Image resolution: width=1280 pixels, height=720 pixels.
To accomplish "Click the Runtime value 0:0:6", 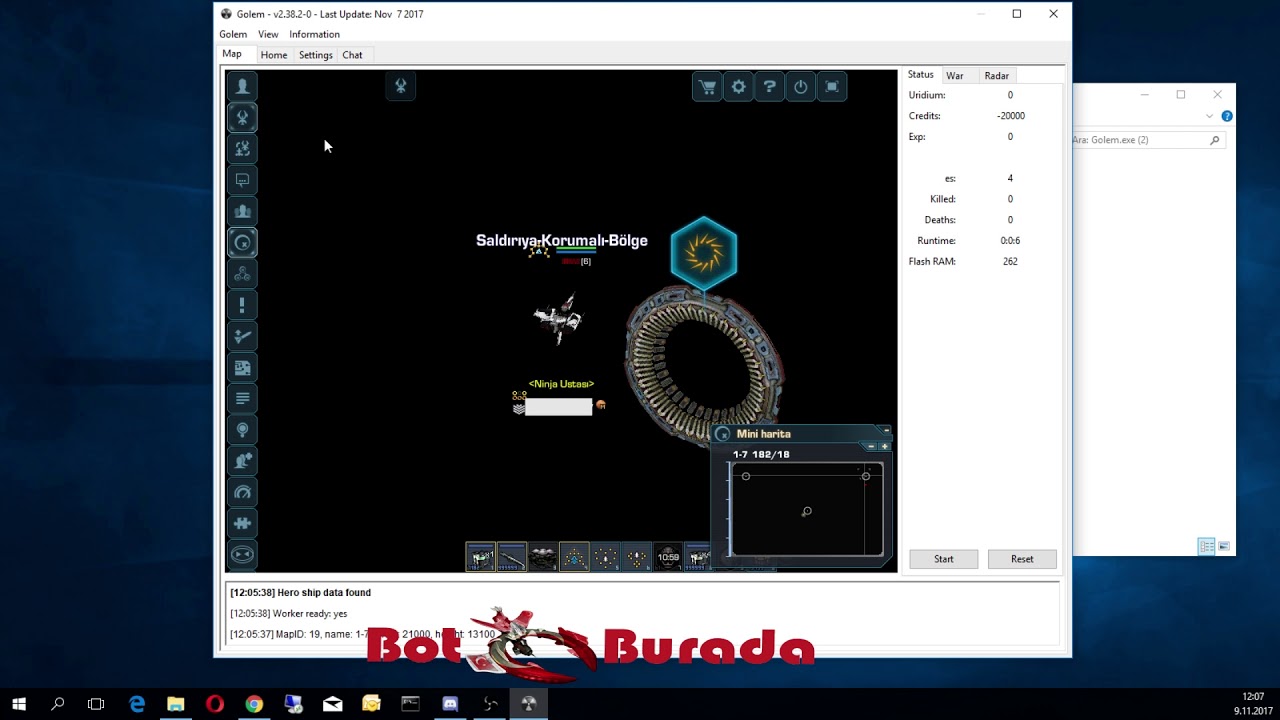I will [1010, 241].
